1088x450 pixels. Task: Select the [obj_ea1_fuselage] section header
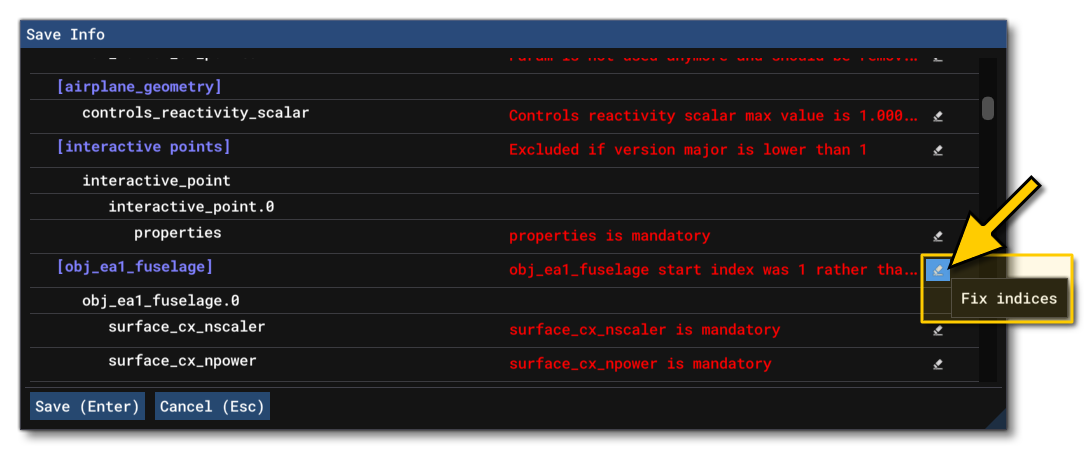point(135,267)
